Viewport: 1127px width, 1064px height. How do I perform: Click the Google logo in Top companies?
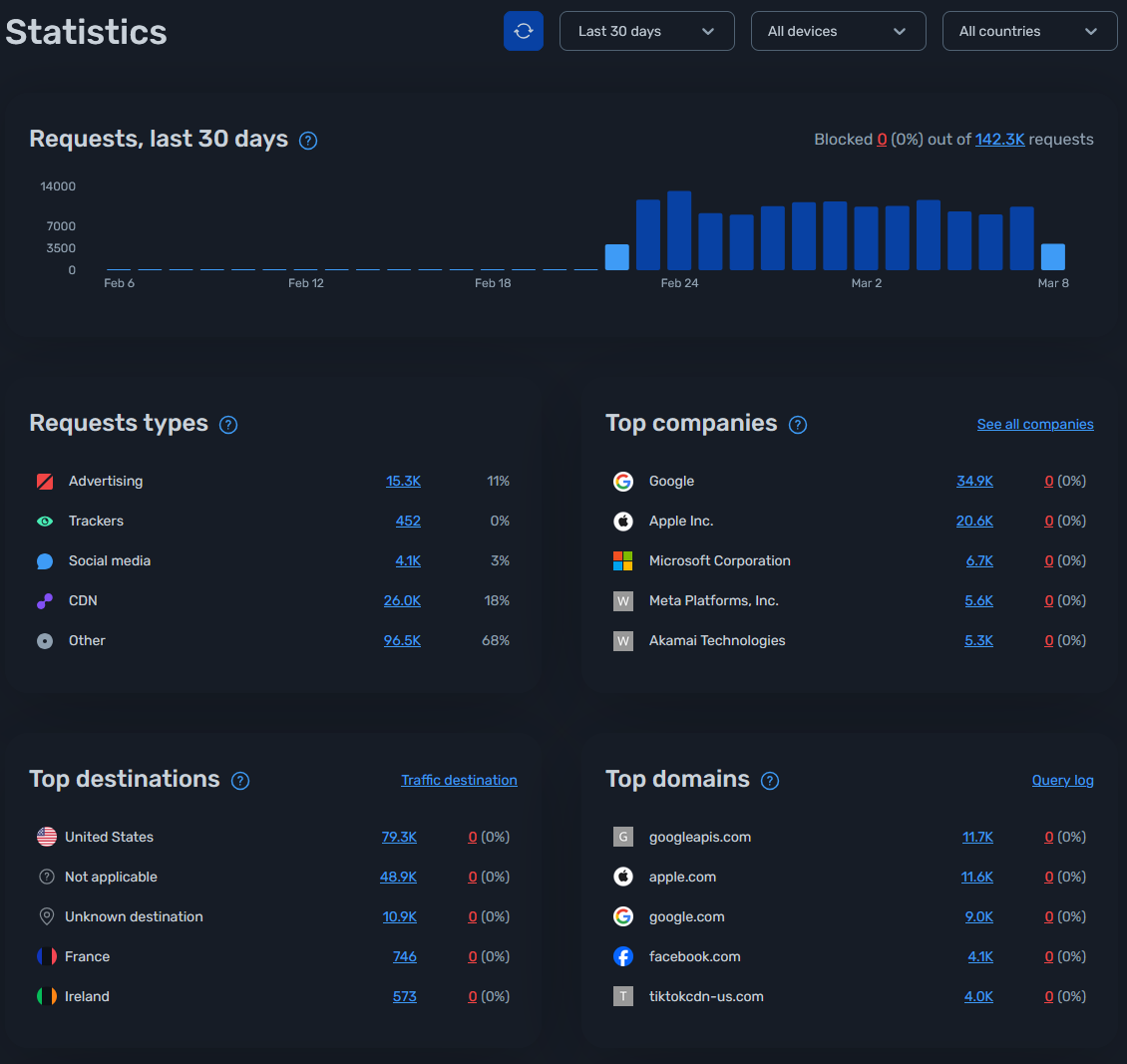pos(622,481)
